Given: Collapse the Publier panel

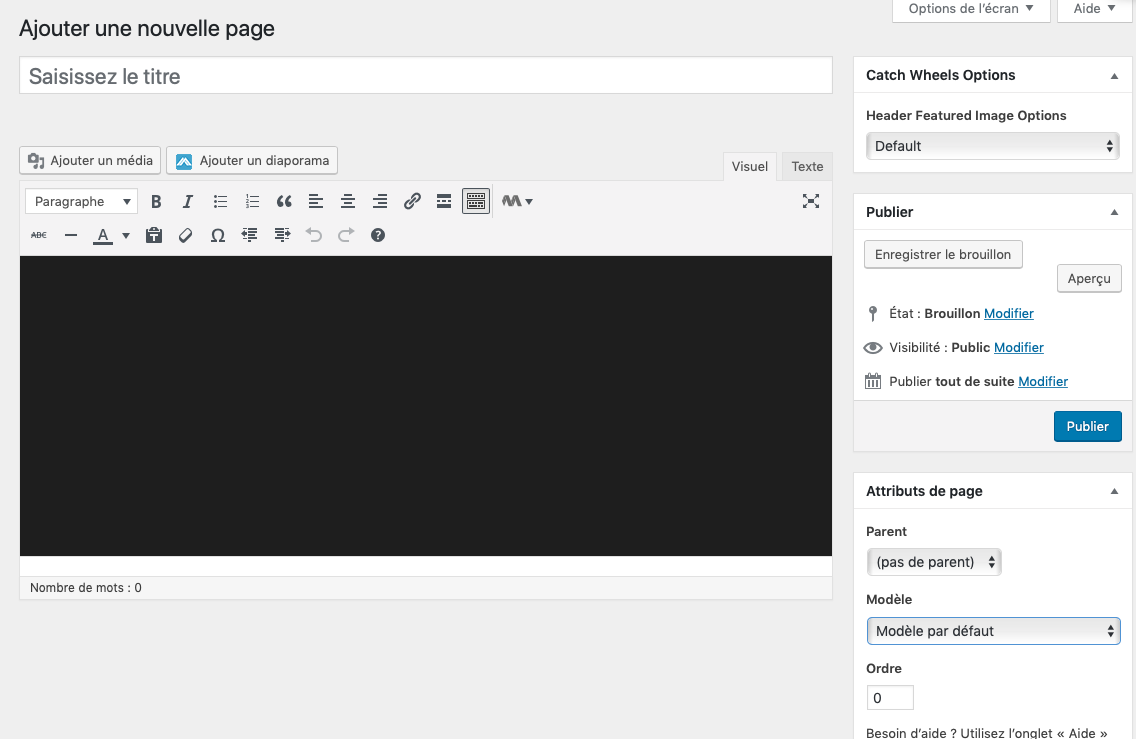Looking at the screenshot, I should tap(1114, 212).
